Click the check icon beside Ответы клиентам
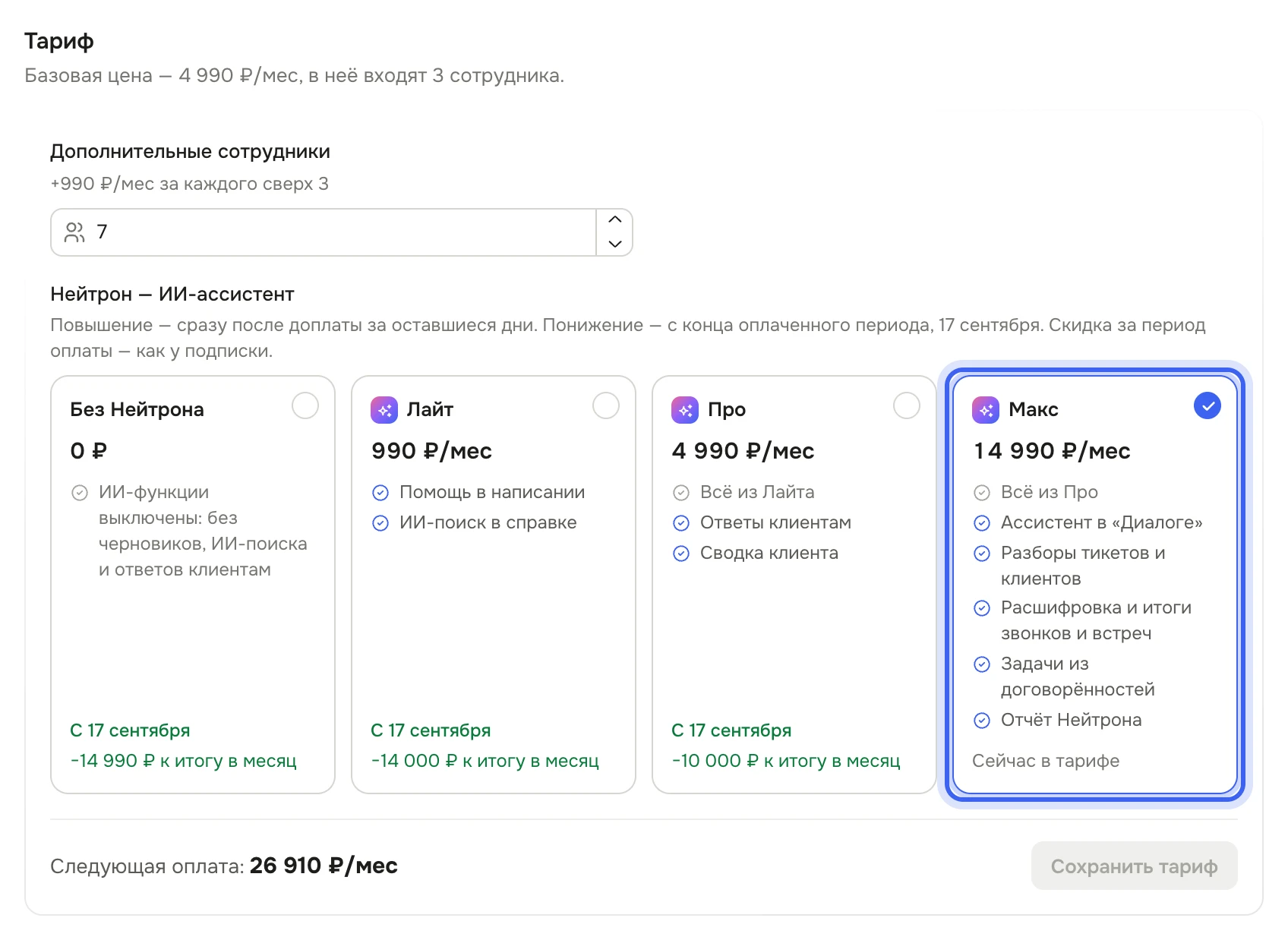The height and width of the screenshot is (940, 1288). click(681, 523)
